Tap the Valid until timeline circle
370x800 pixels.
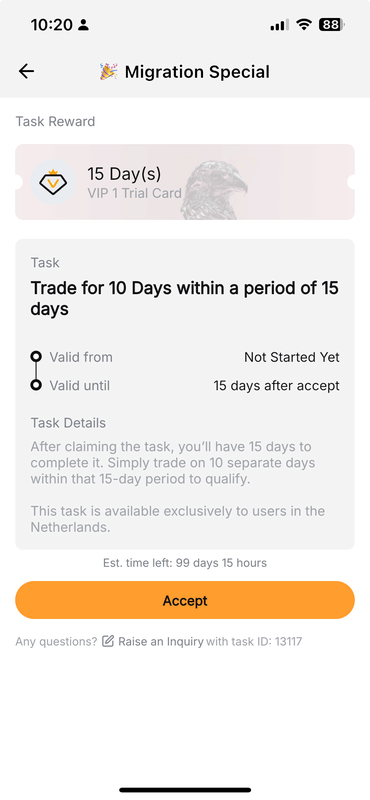point(36,385)
